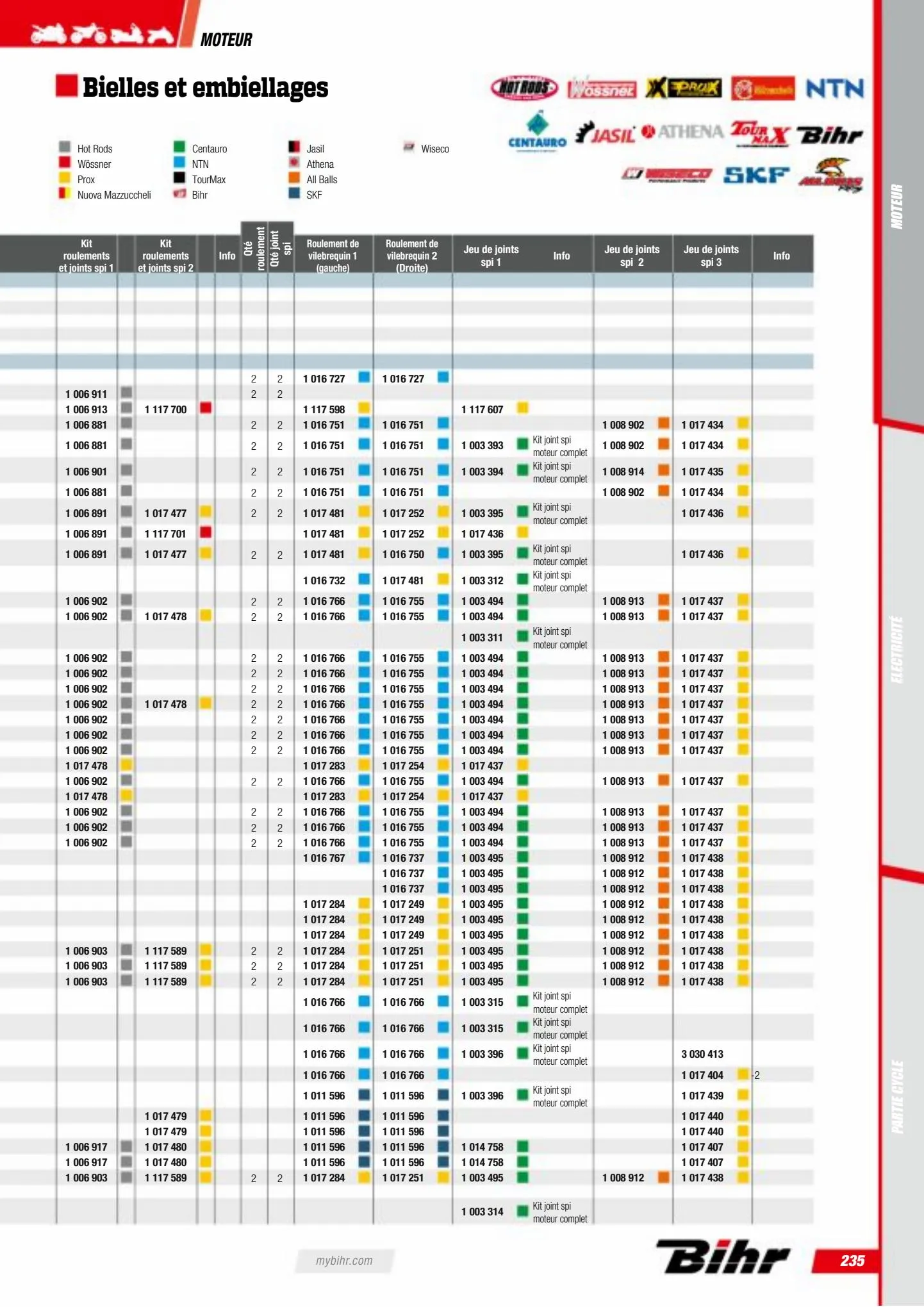Viewport: 924px width, 1307px height.
Task: Click page number 235
Action: pos(852,1260)
